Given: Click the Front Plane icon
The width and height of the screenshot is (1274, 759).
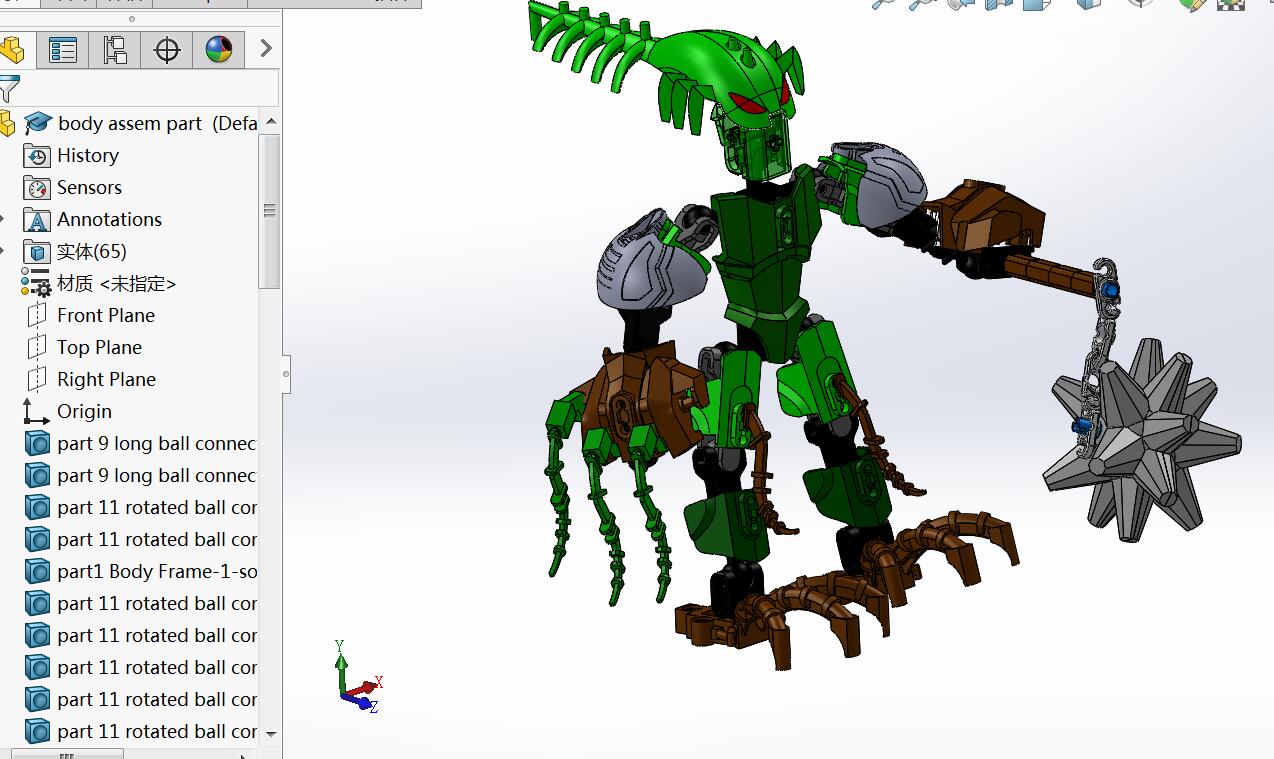Looking at the screenshot, I should [37, 316].
